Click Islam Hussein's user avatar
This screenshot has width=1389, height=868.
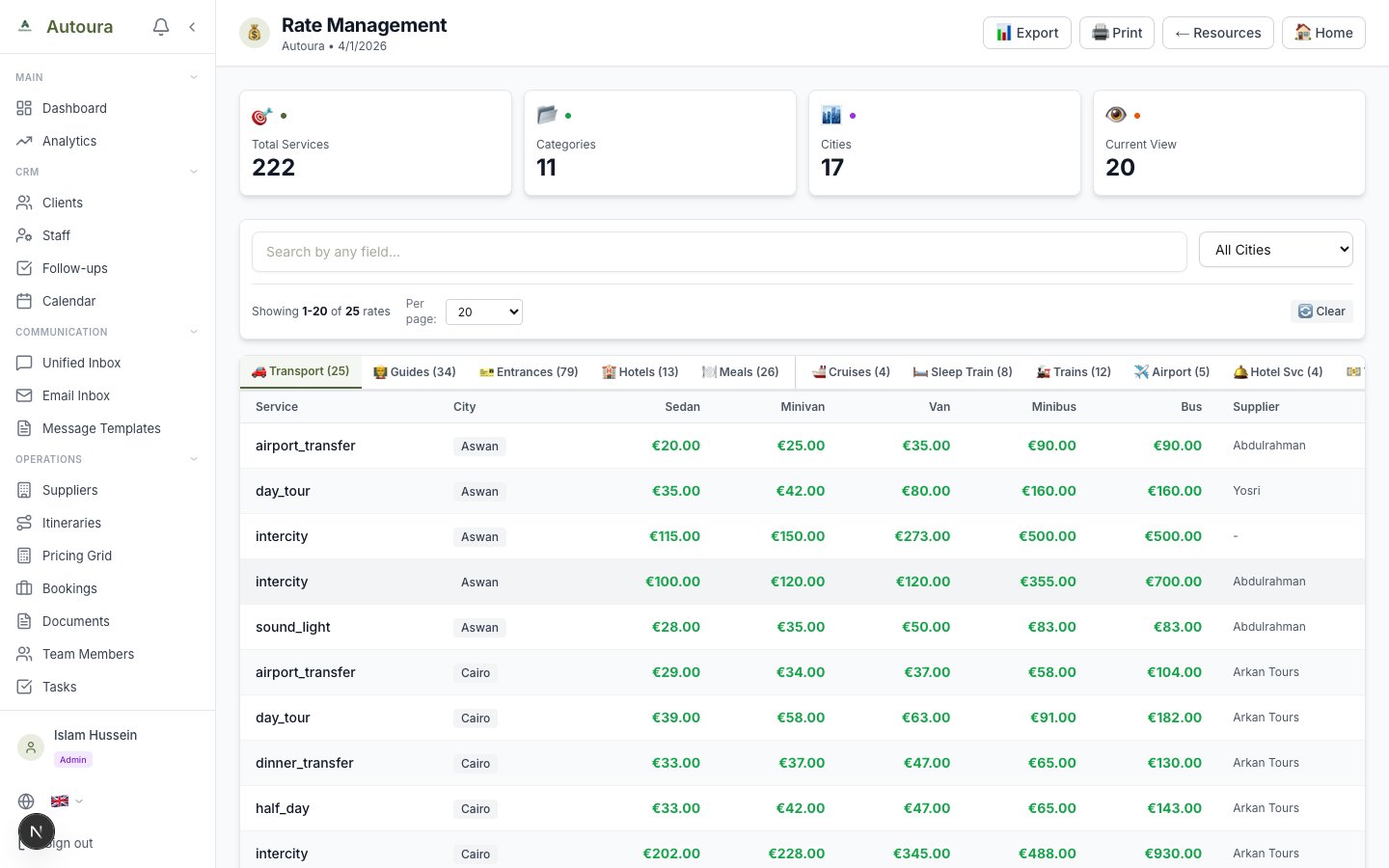tap(31, 746)
